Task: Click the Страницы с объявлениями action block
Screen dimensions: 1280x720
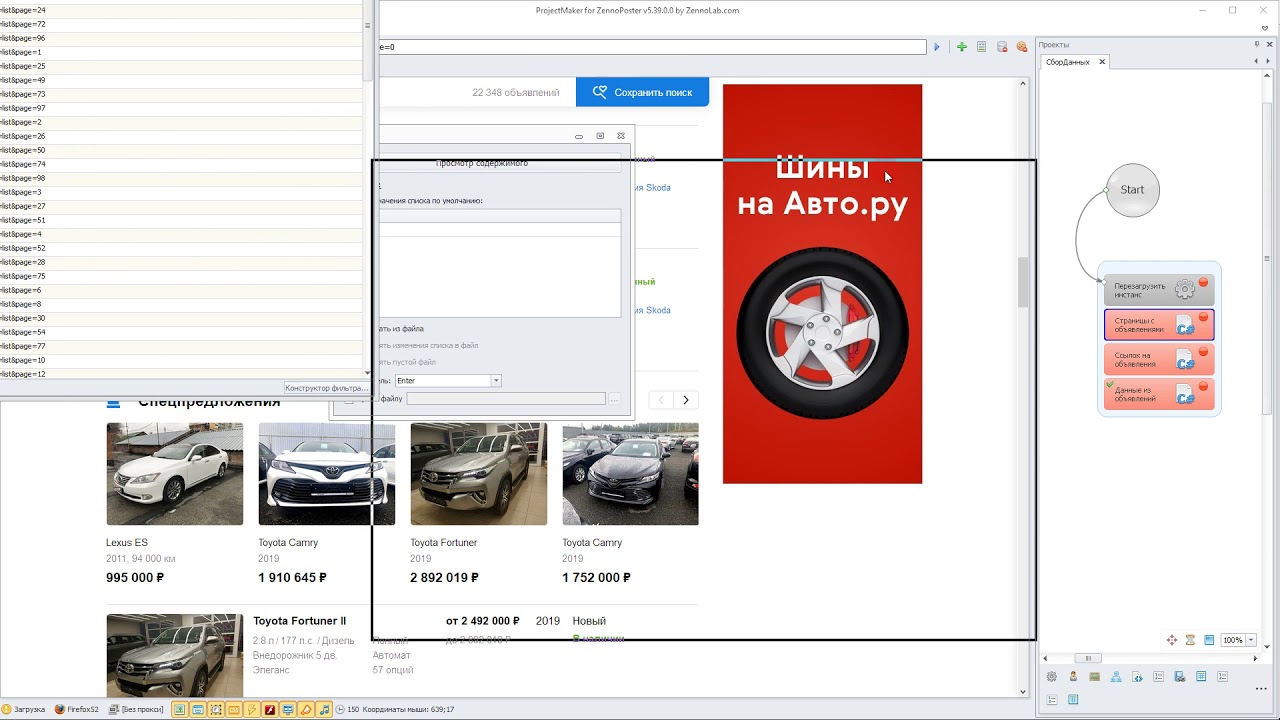Action: [x=1159, y=325]
